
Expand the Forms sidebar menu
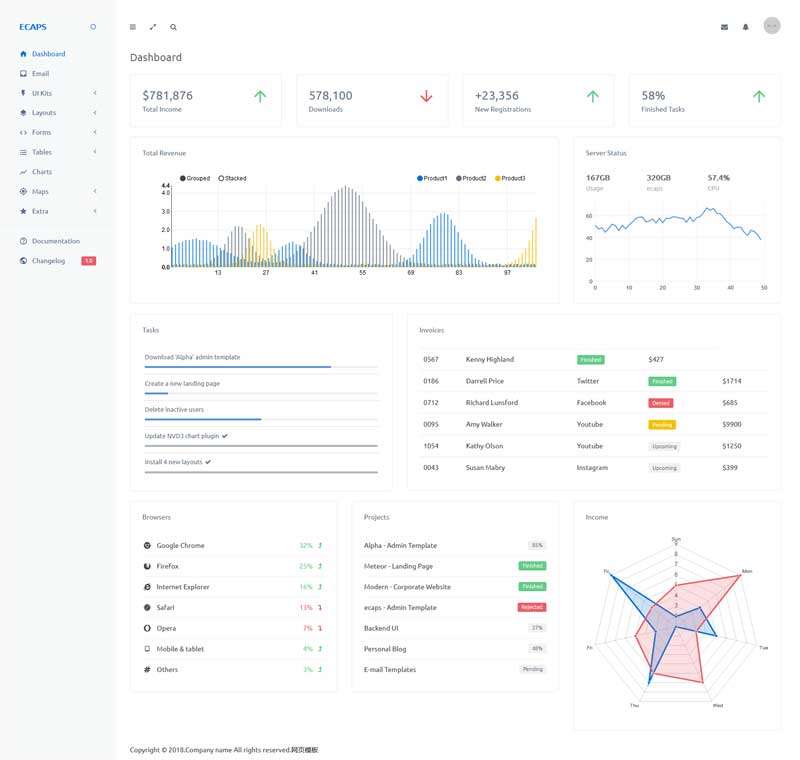pyautogui.click(x=40, y=132)
